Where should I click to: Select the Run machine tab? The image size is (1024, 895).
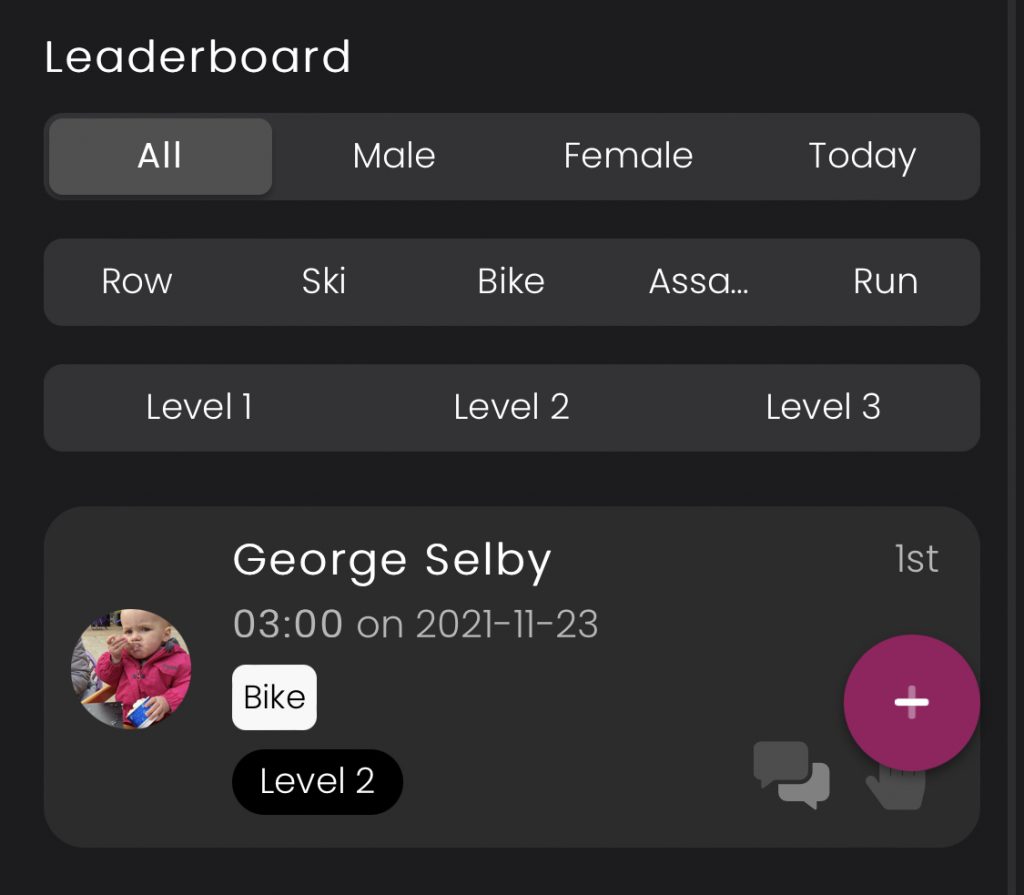coord(885,282)
